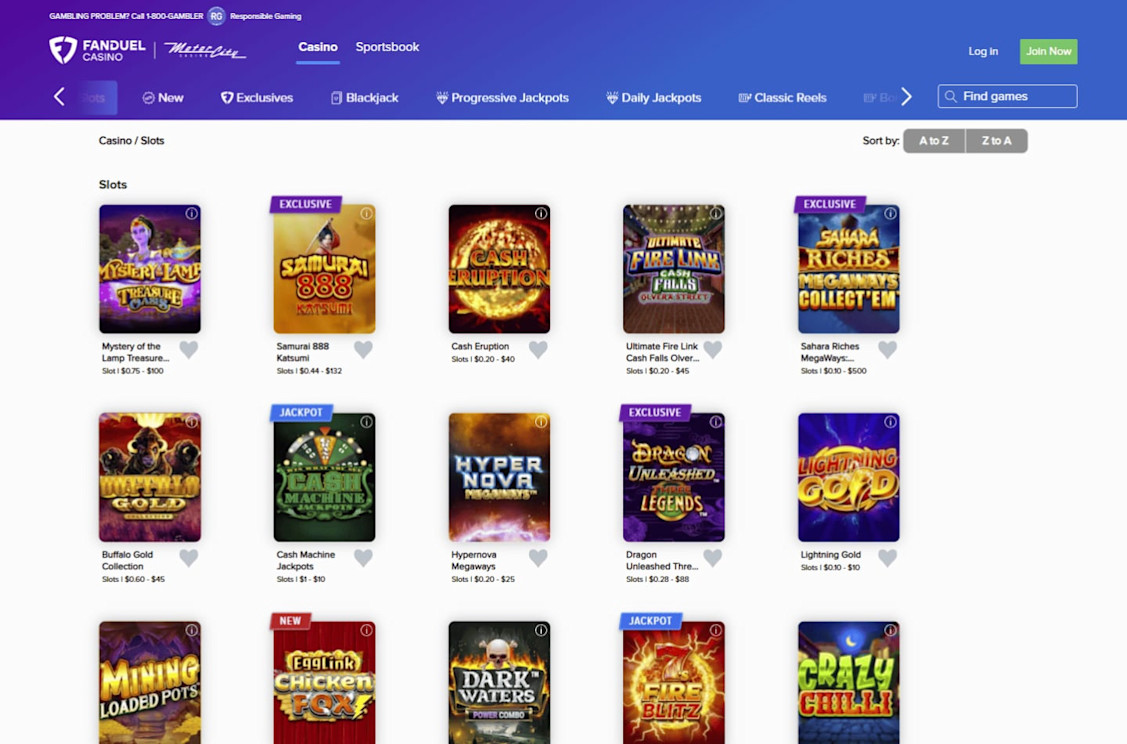Open the Crazy Chilli game thumbnail

849,683
